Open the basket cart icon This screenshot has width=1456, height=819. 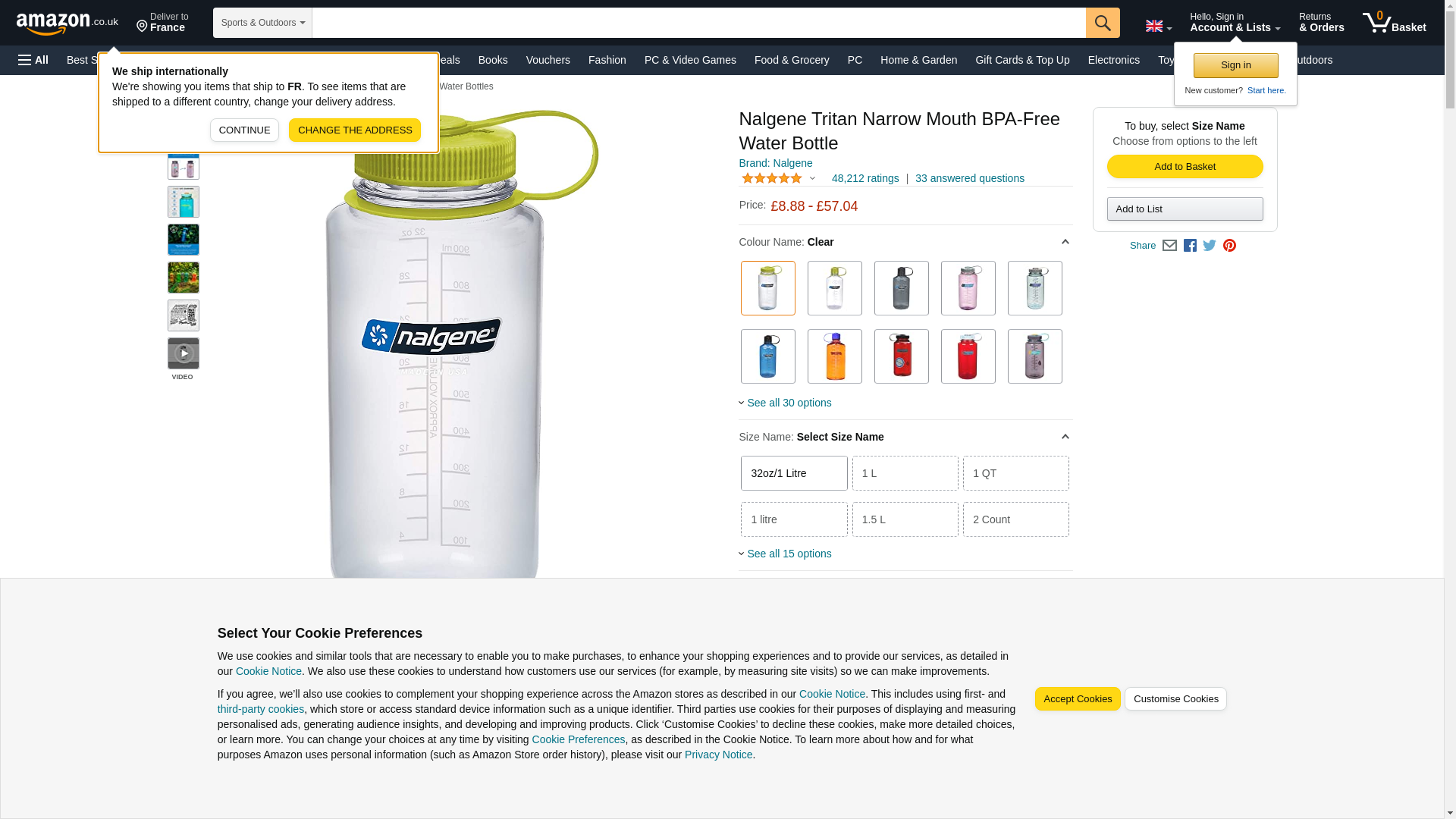(x=1394, y=23)
